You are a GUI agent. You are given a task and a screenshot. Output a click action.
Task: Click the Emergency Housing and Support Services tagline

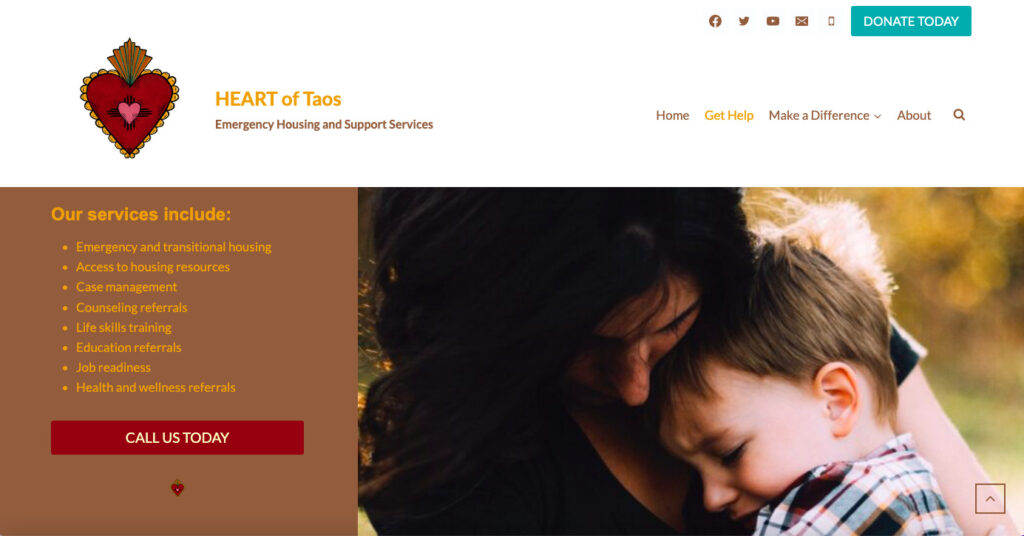(324, 124)
